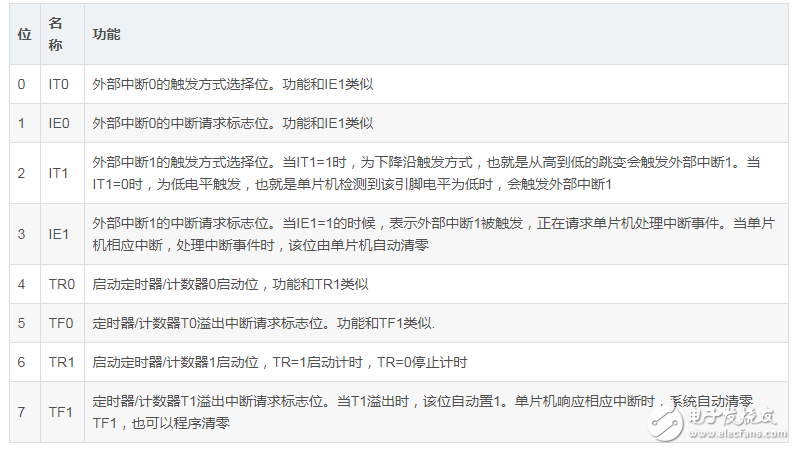Select the IE0 name cell
The width and height of the screenshot is (795, 450).
[x=59, y=123]
